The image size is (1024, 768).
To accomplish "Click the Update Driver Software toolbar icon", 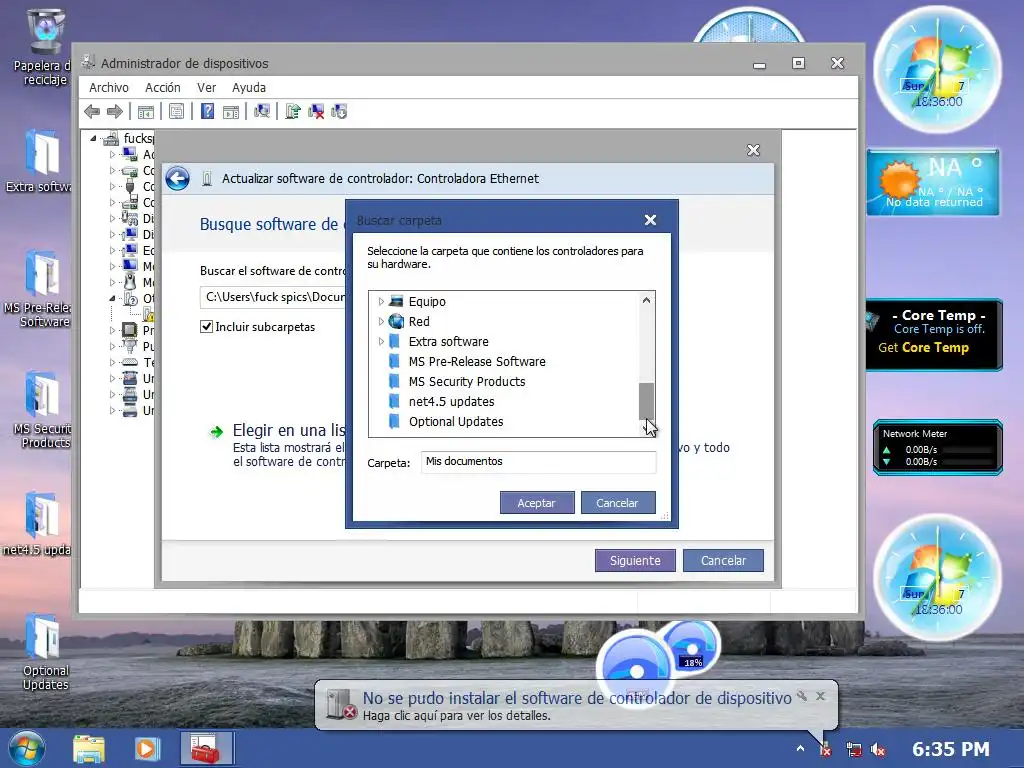I will 293,112.
